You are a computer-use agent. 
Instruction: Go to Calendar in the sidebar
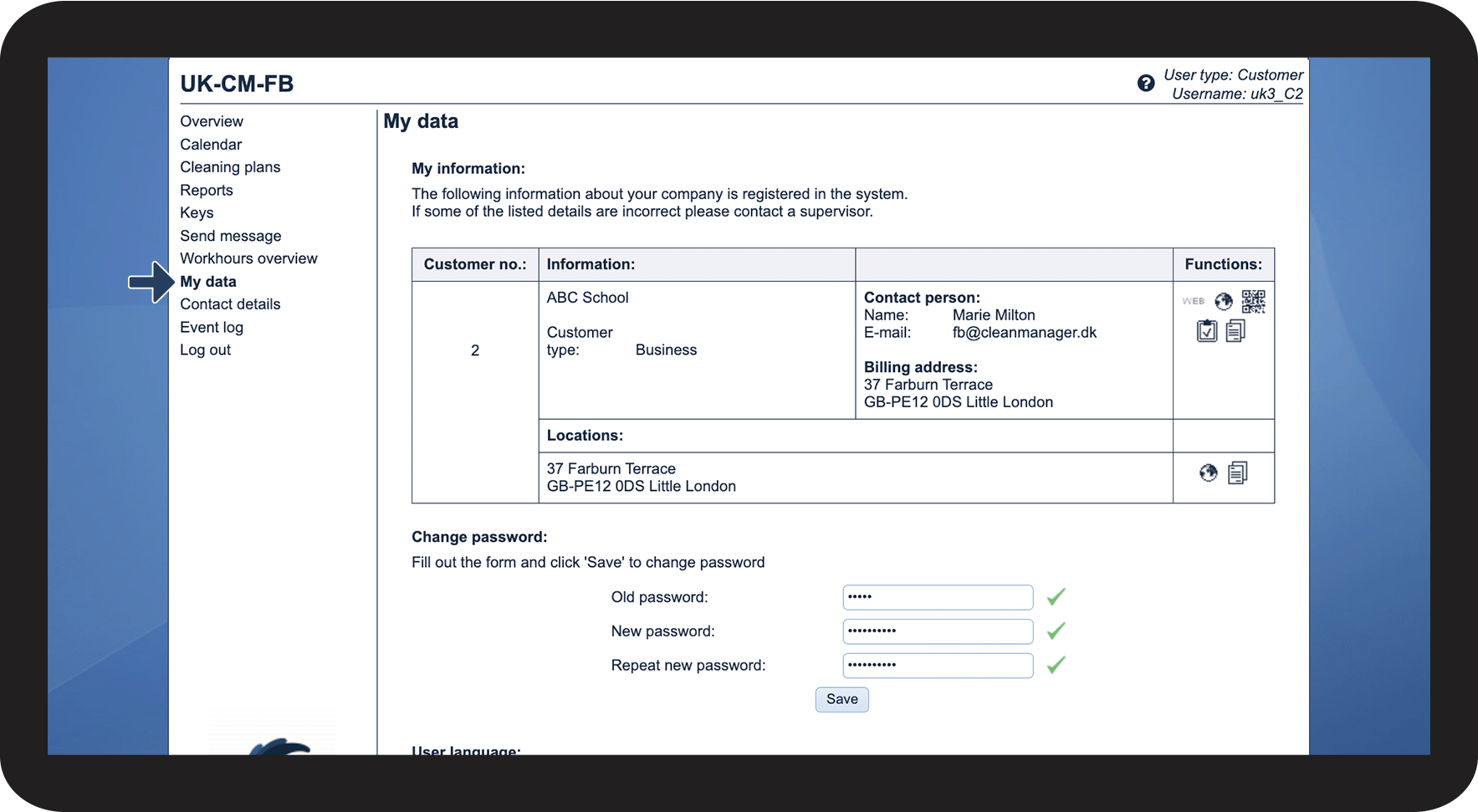click(x=211, y=145)
